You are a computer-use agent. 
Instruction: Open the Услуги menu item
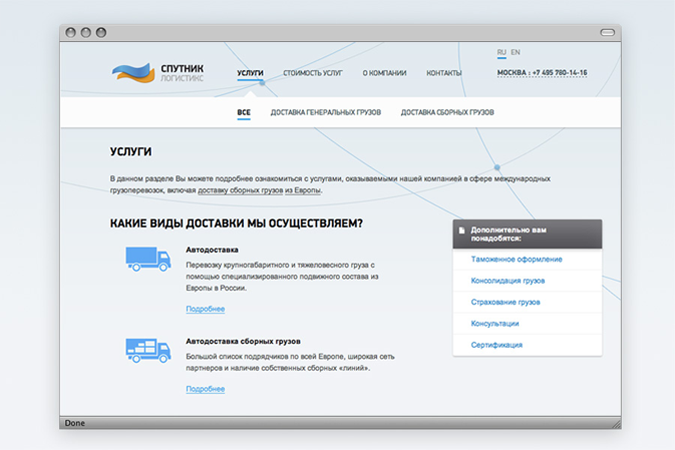[250, 73]
